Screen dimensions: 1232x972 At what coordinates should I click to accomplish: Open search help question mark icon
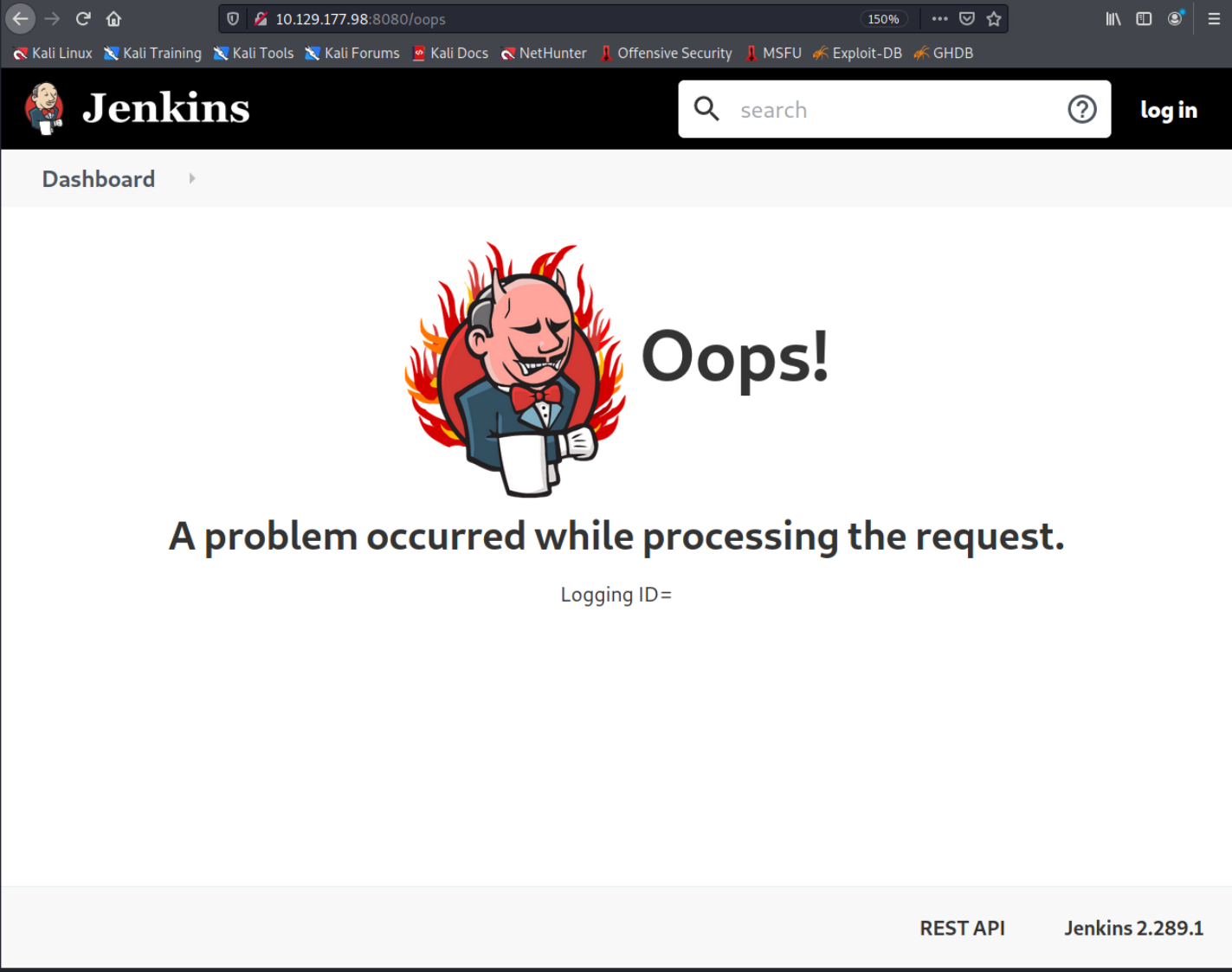click(1082, 109)
